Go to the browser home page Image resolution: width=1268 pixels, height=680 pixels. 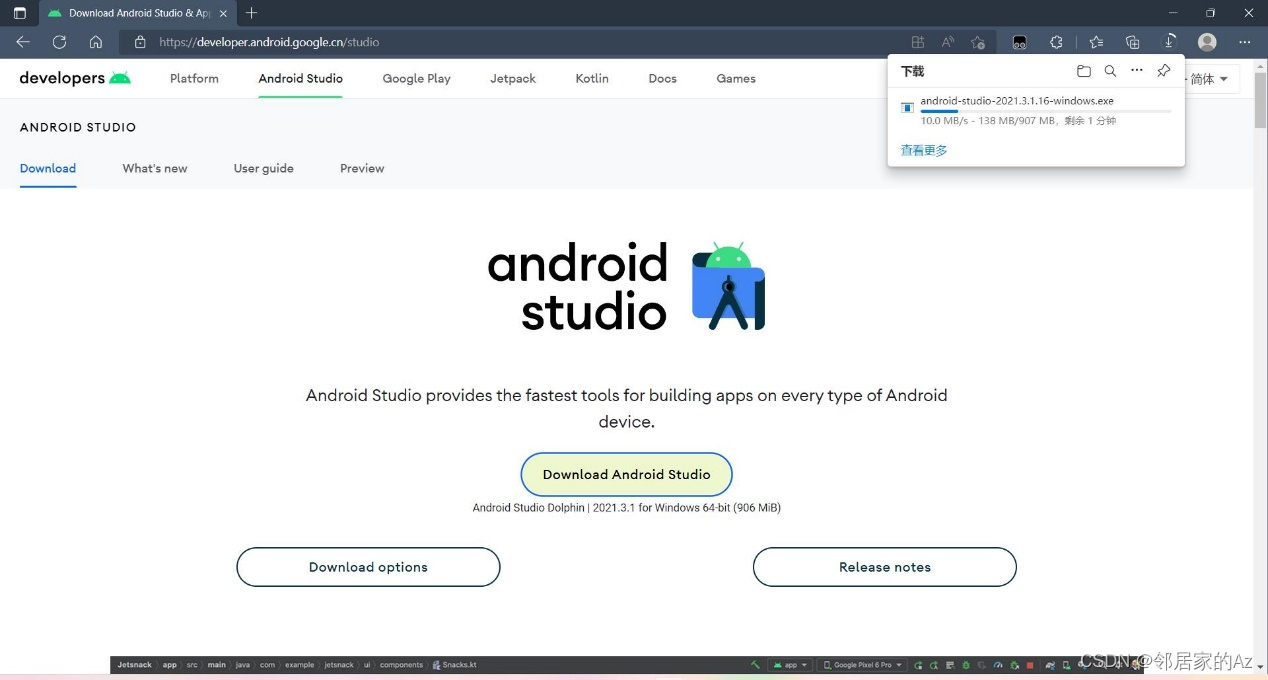pyautogui.click(x=96, y=42)
